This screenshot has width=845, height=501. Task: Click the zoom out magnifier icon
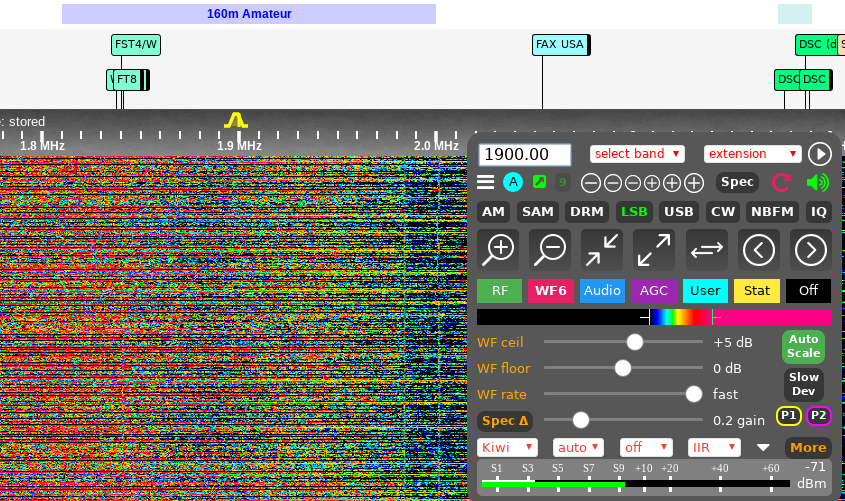550,249
